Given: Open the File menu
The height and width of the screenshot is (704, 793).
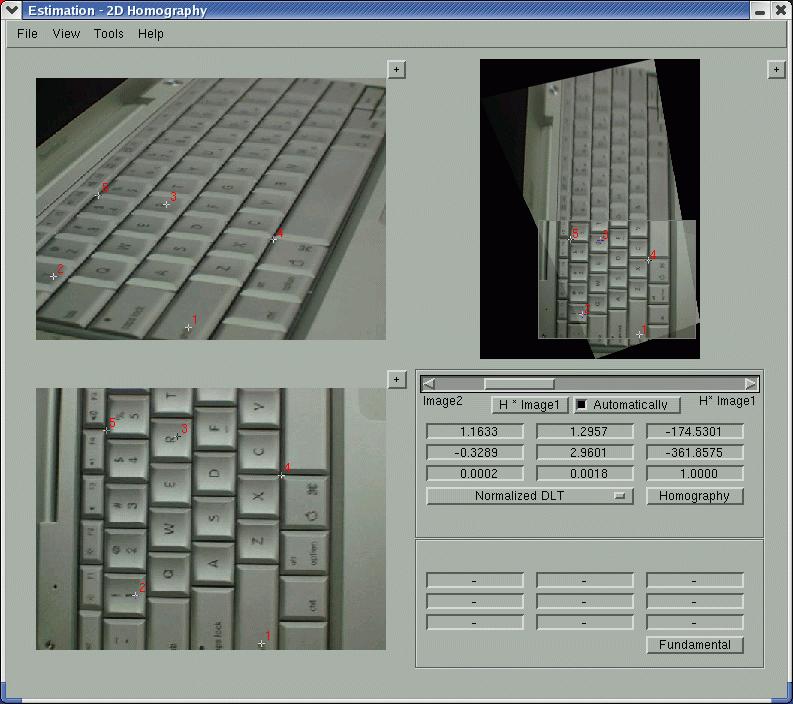Looking at the screenshot, I should [x=28, y=34].
